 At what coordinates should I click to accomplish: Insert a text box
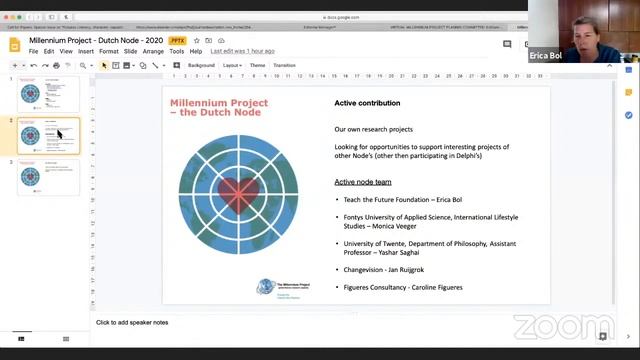(116, 65)
